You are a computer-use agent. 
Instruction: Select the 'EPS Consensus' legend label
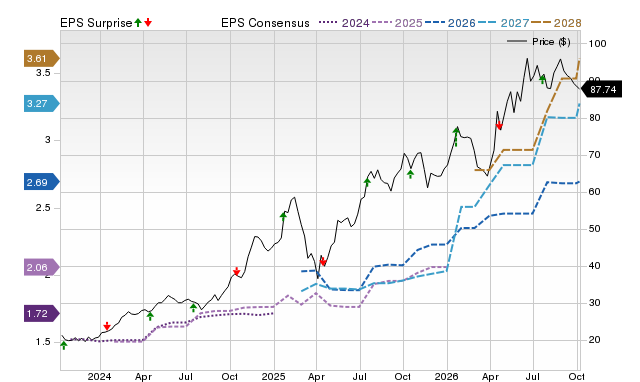265,23
